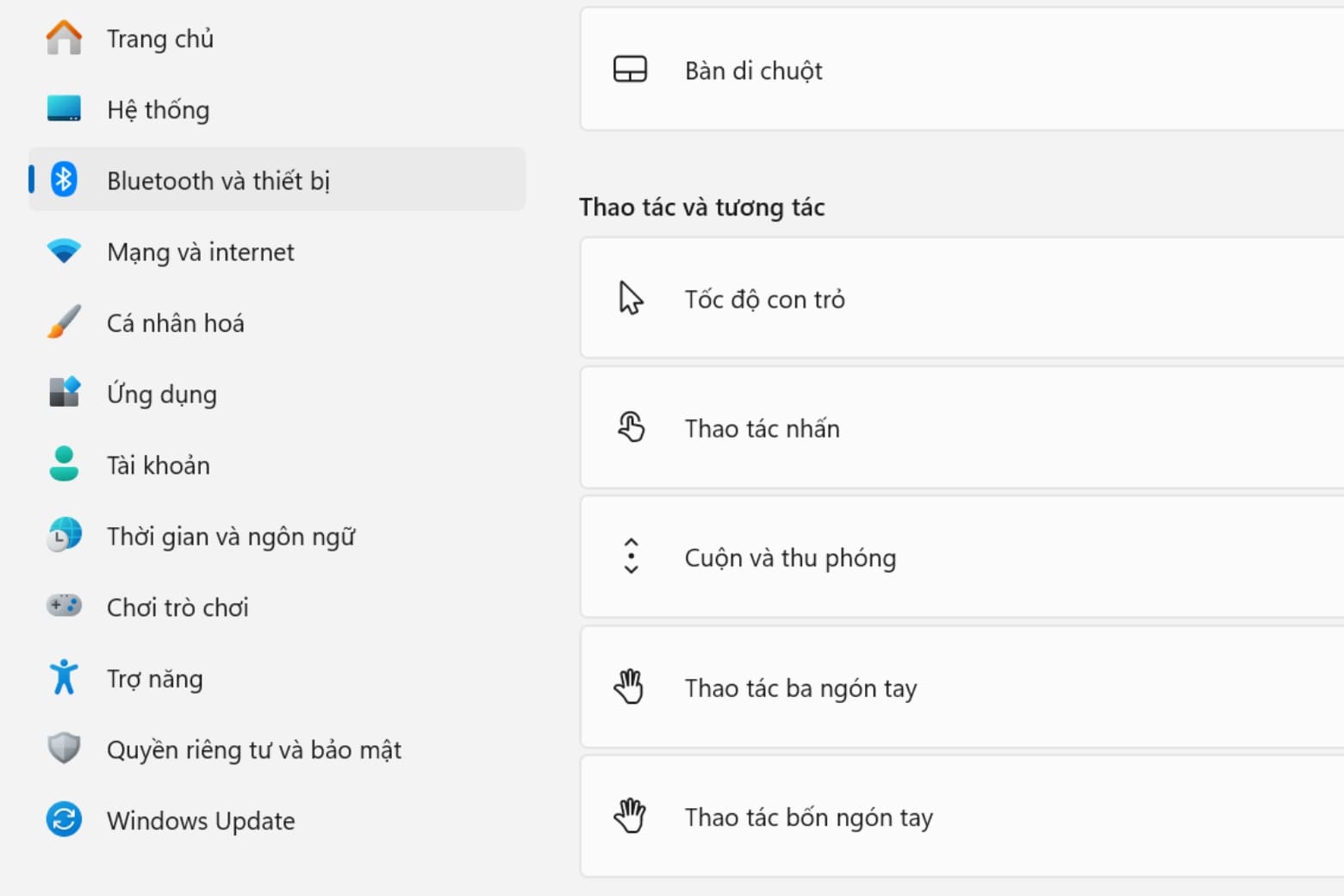
Task: Click the Trang chủ home icon
Action: 64,39
